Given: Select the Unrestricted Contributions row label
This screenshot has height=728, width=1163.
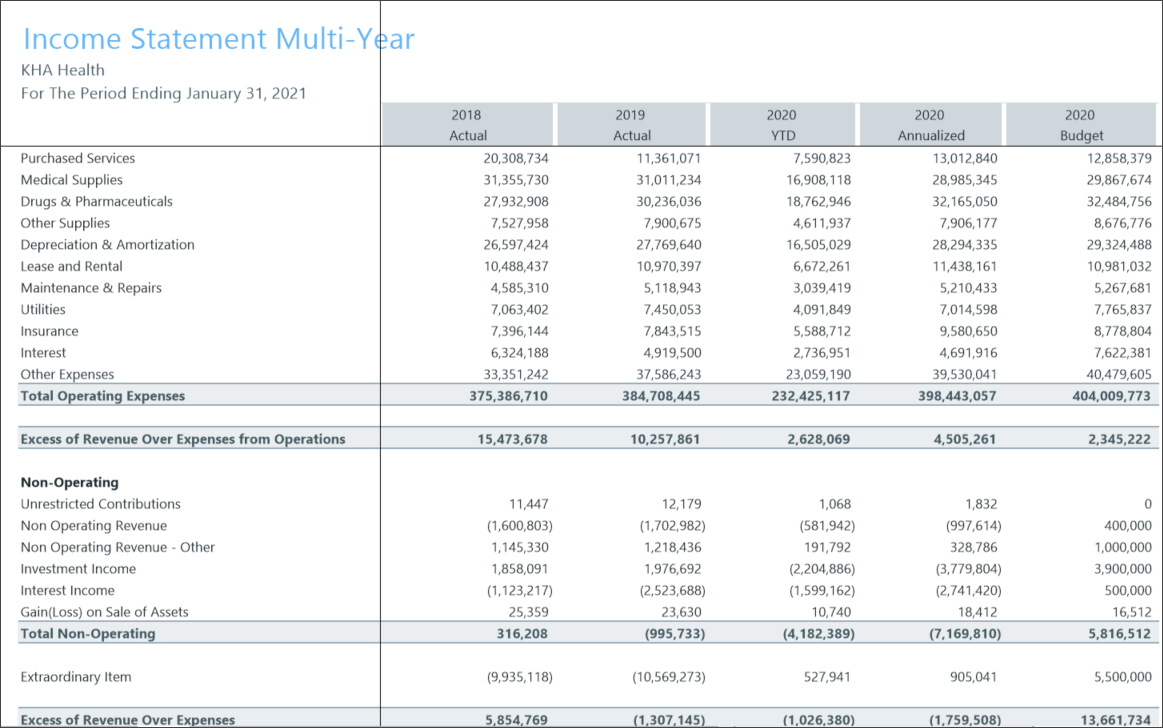Looking at the screenshot, I should click(x=101, y=504).
